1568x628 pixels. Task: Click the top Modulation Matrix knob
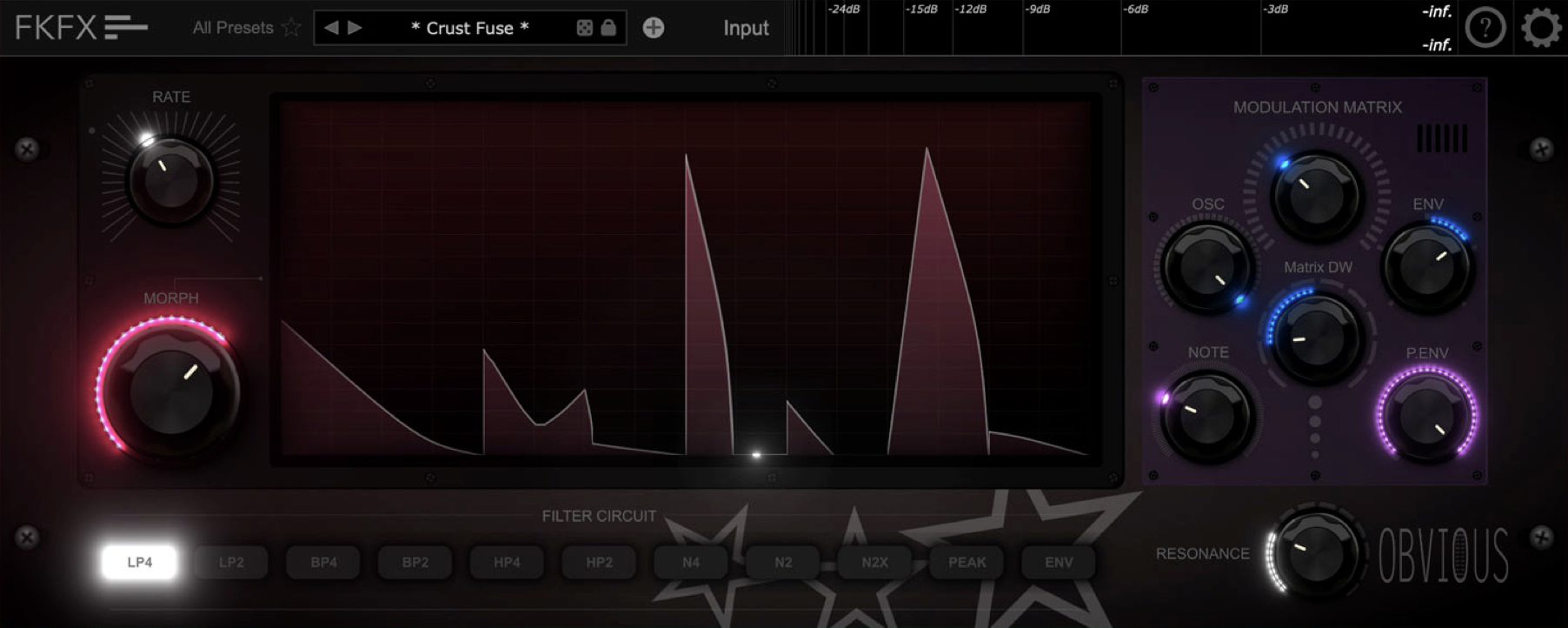tap(1317, 196)
